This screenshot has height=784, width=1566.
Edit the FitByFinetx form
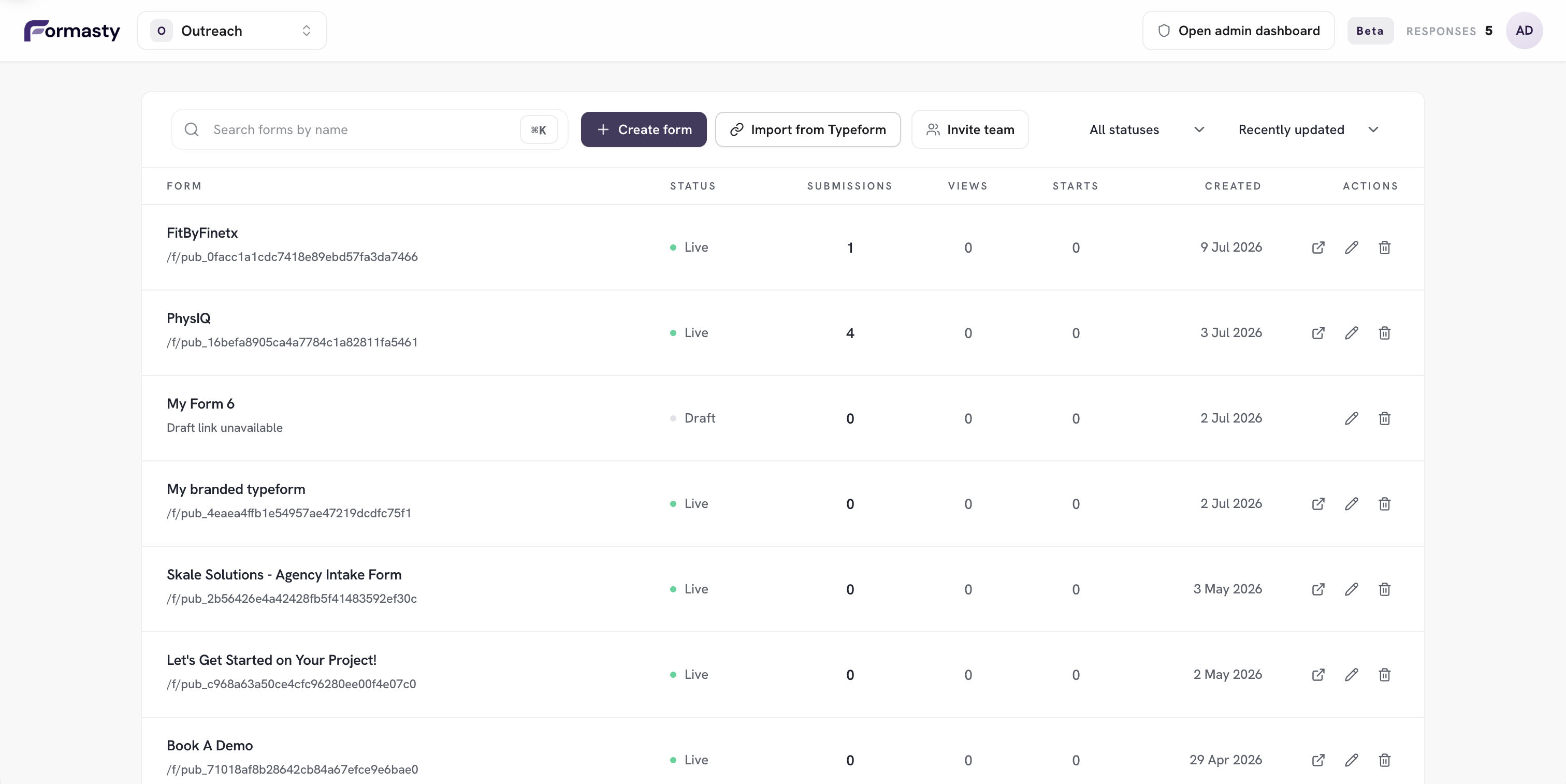click(1352, 248)
